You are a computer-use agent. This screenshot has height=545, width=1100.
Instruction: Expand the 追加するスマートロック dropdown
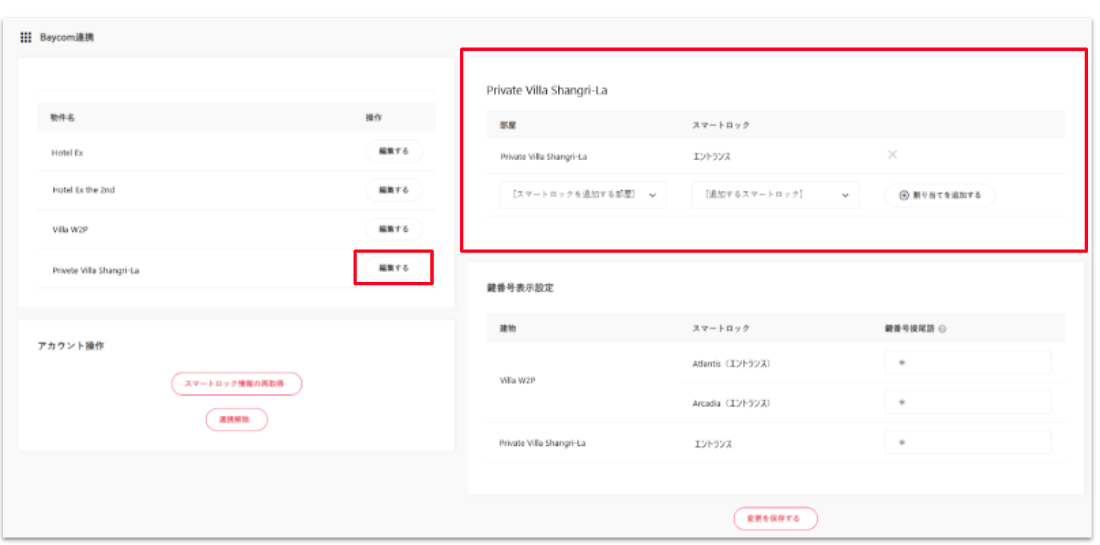coord(775,195)
